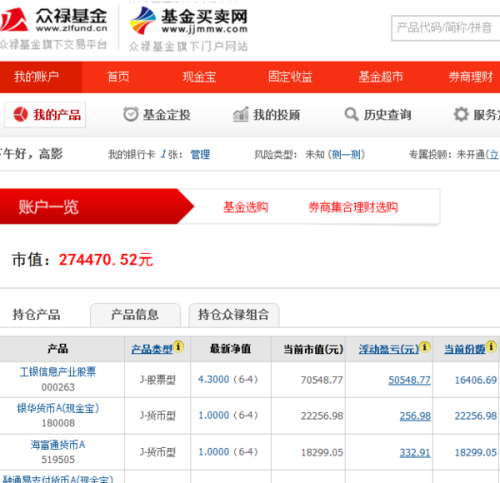Click 银华货币A current market value 22256.98
This screenshot has width=500, height=483.
322,416
